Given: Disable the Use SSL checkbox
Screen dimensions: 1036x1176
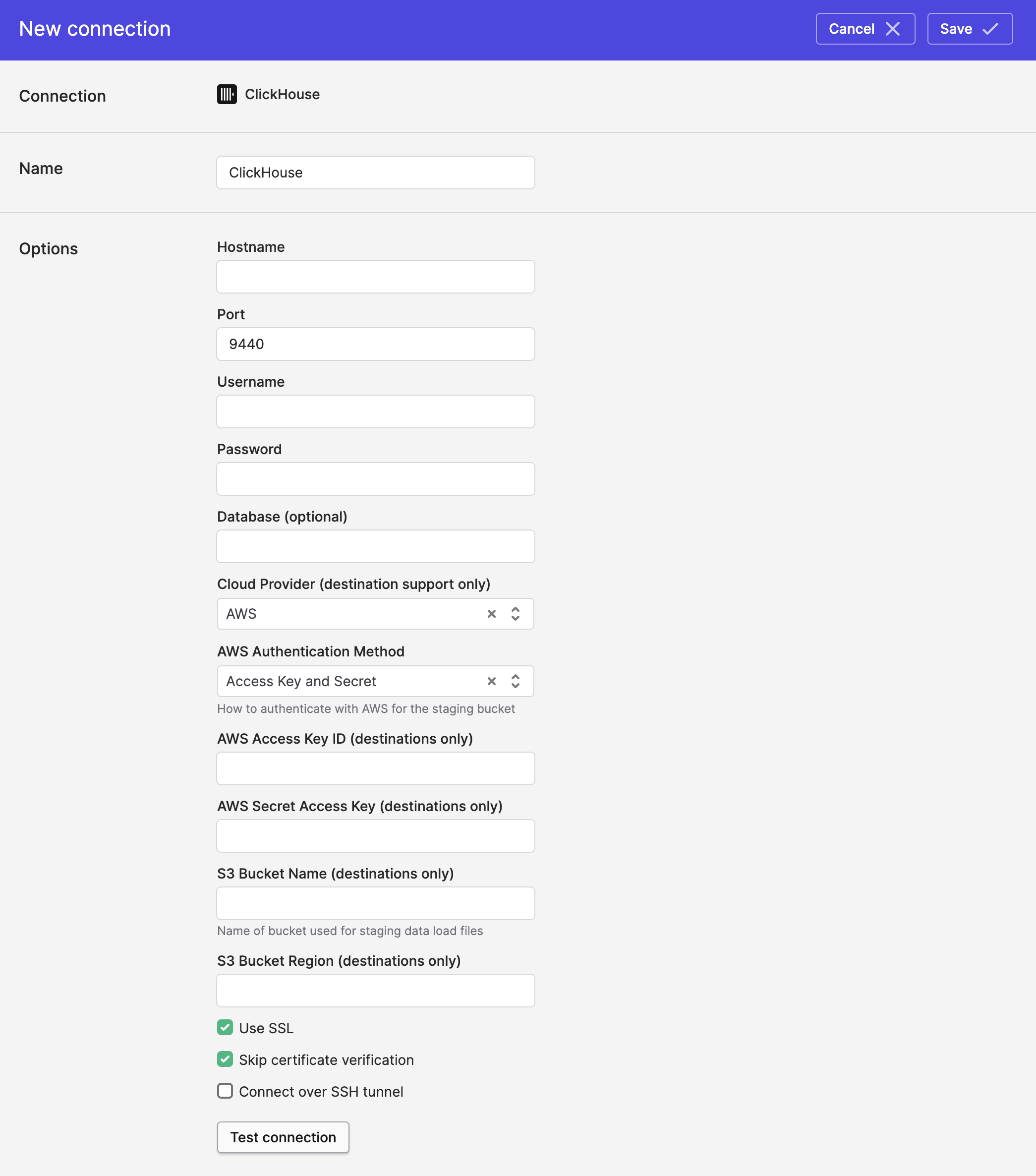Looking at the screenshot, I should tap(225, 1028).
